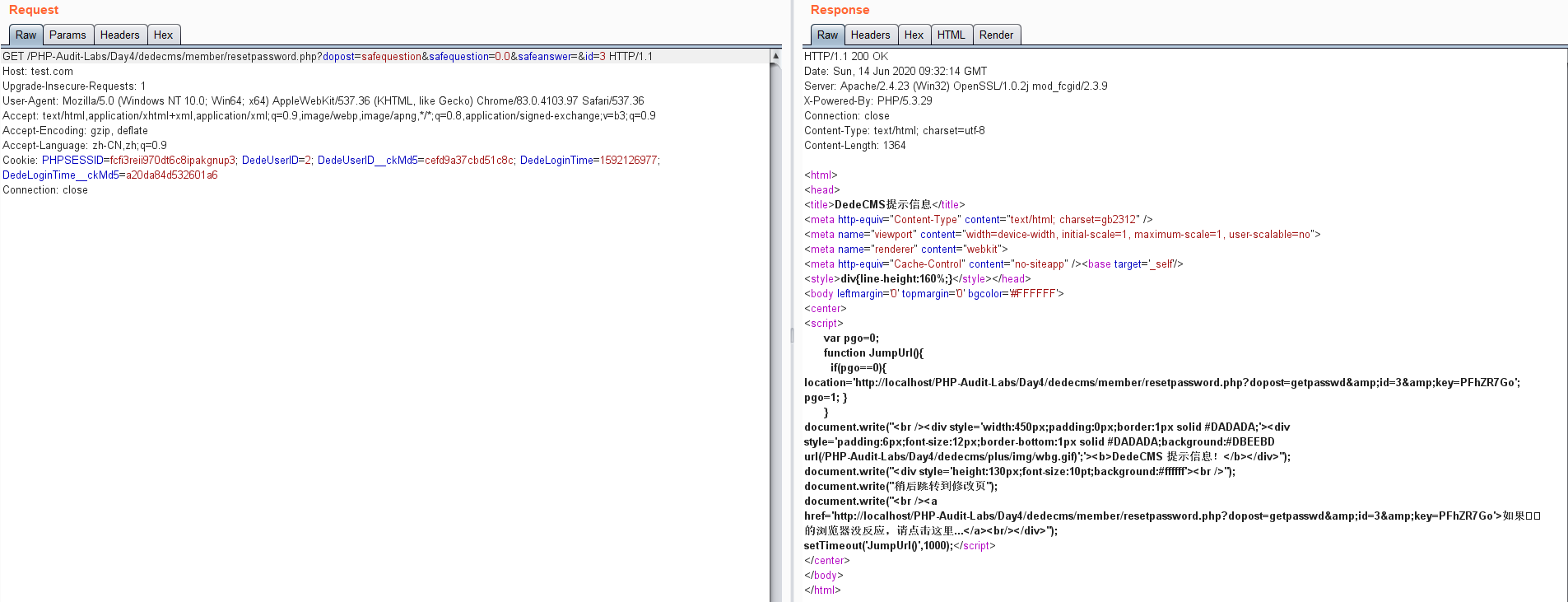Click the 'Host: test.com' header line
Image resolution: width=1568 pixels, height=602 pixels.
[38, 72]
